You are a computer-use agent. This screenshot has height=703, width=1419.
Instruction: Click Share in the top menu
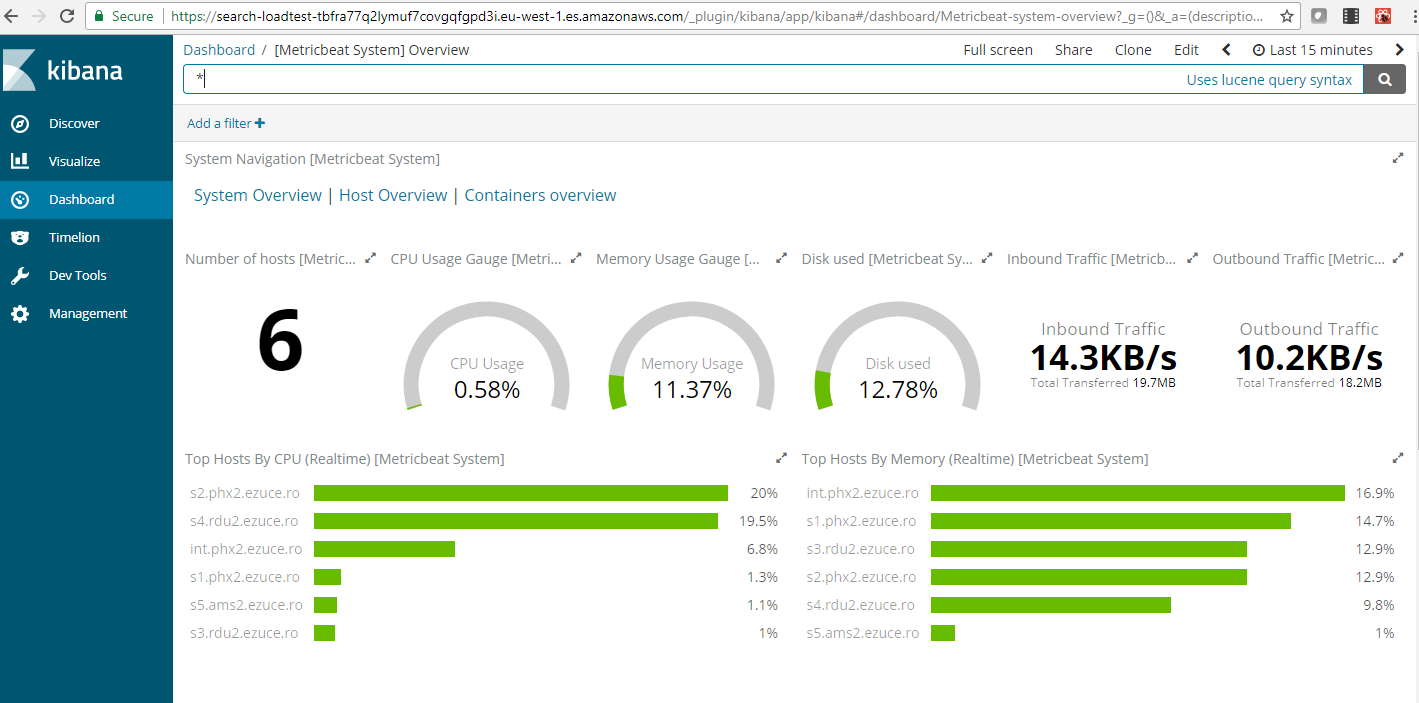[x=1074, y=50]
